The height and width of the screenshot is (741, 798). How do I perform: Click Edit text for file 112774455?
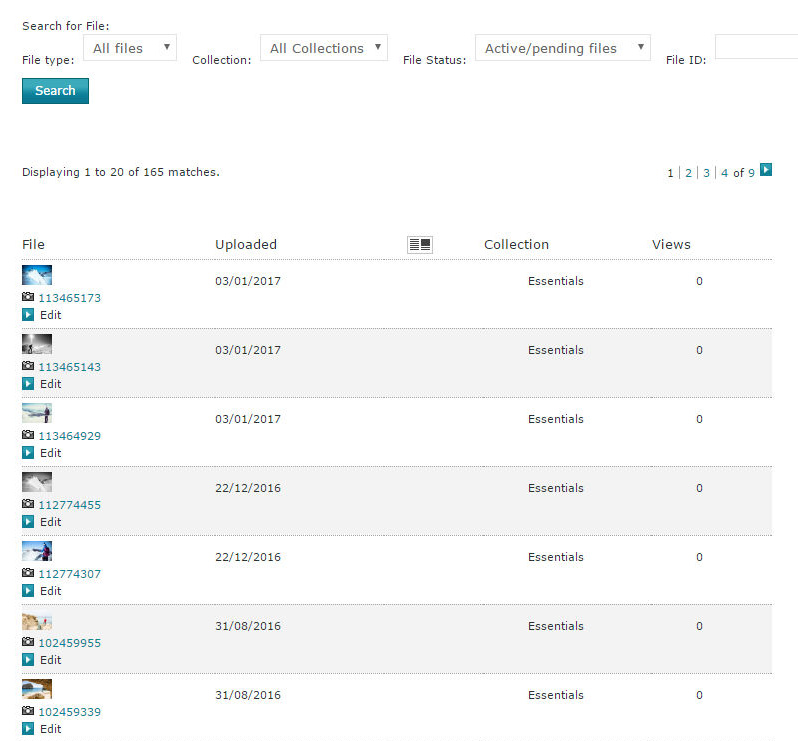[50, 522]
